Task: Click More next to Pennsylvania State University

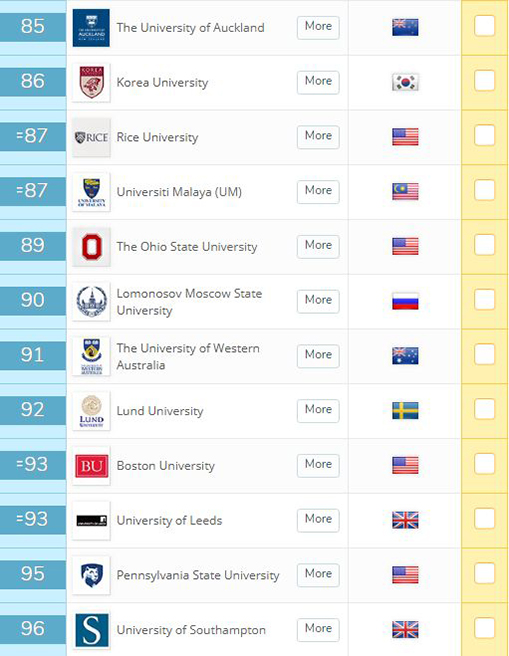Action: (318, 575)
